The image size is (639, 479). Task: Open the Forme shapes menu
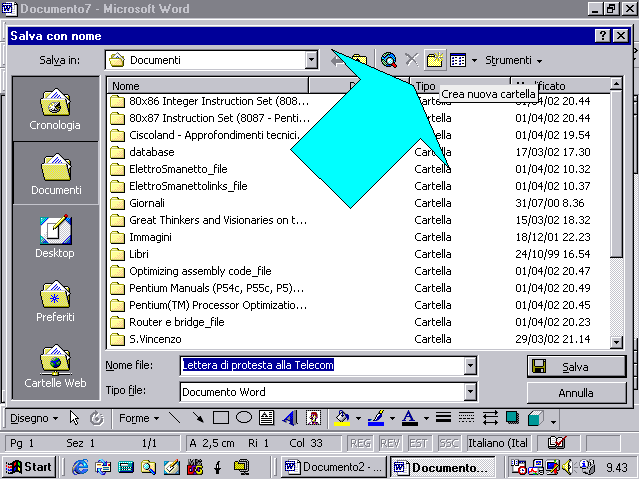139,418
